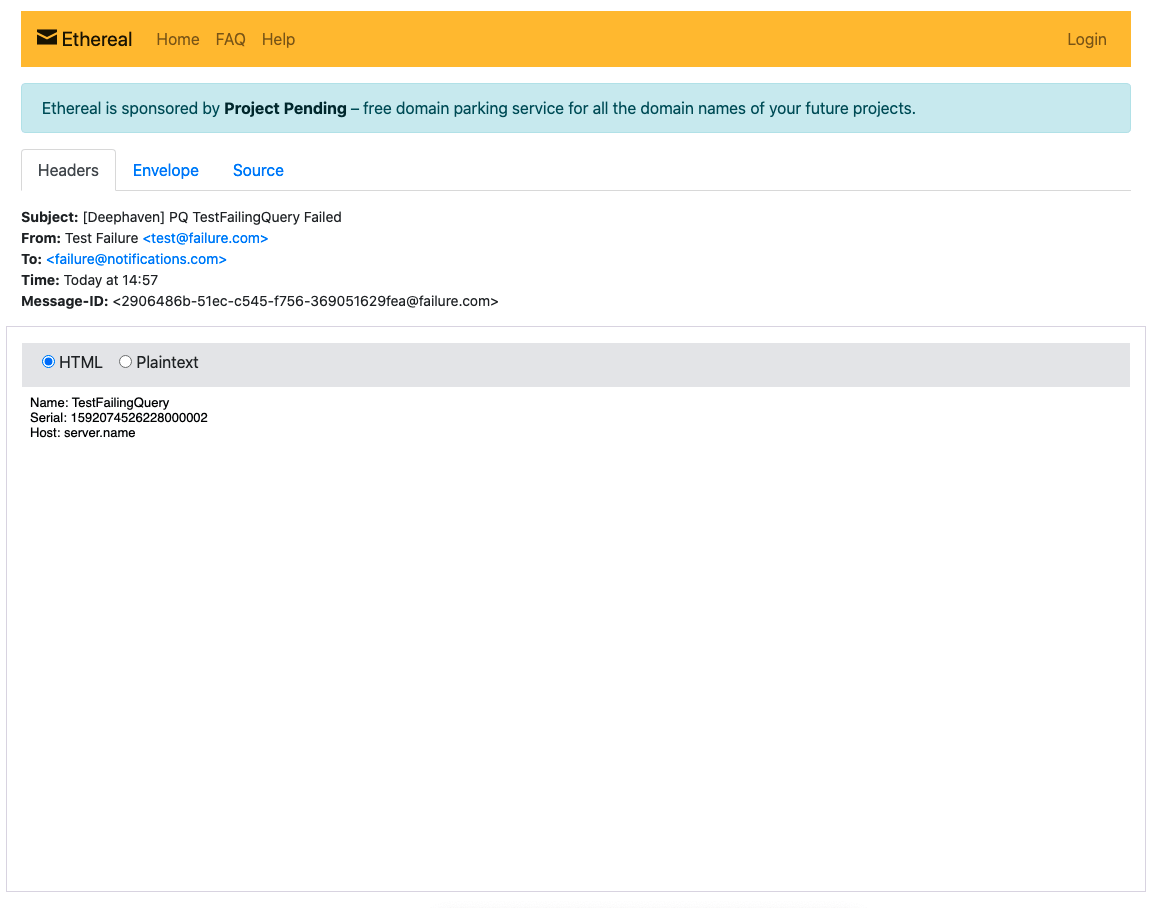Open the Home page
Image resolution: width=1152 pixels, height=908 pixels.
point(178,39)
